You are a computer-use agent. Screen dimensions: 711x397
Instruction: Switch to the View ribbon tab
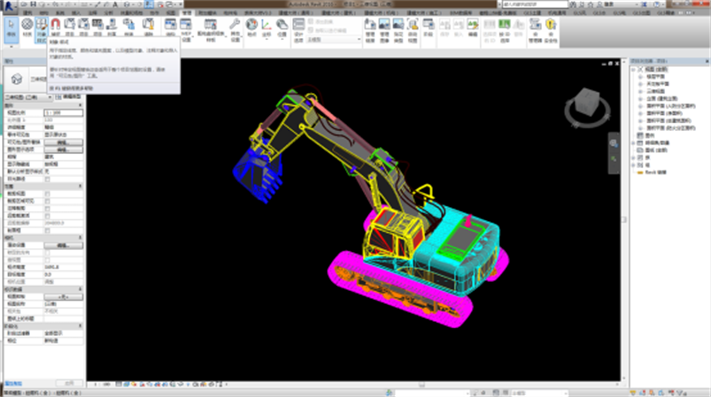pos(170,13)
